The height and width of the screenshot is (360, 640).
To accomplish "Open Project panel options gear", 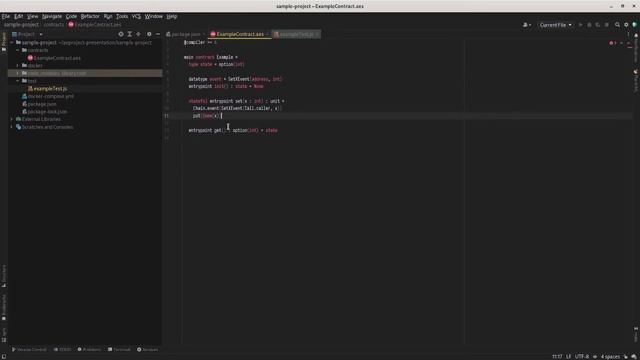I will 149,34.
